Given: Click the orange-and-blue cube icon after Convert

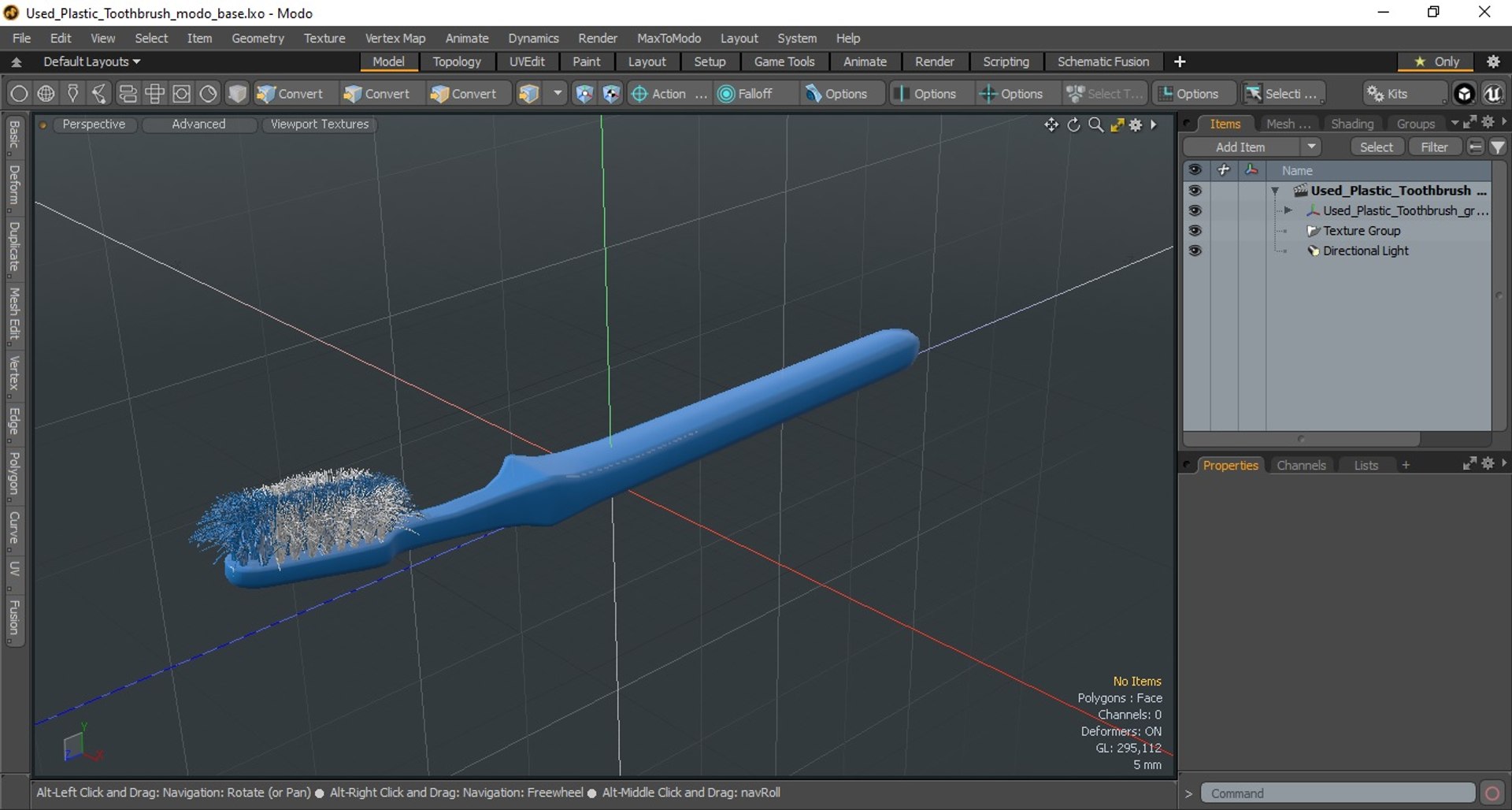Looking at the screenshot, I should [528, 94].
